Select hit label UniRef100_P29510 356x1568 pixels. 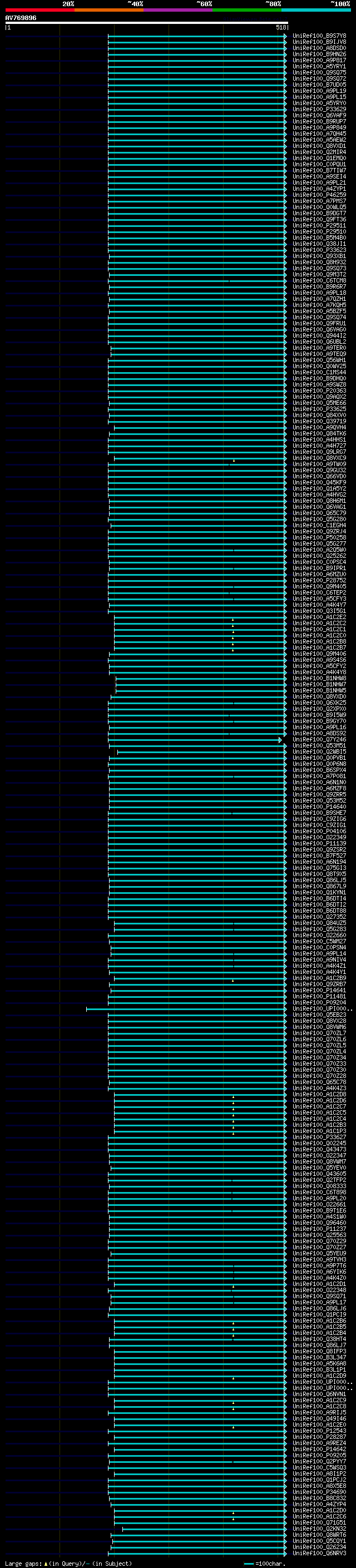pyautogui.click(x=319, y=231)
